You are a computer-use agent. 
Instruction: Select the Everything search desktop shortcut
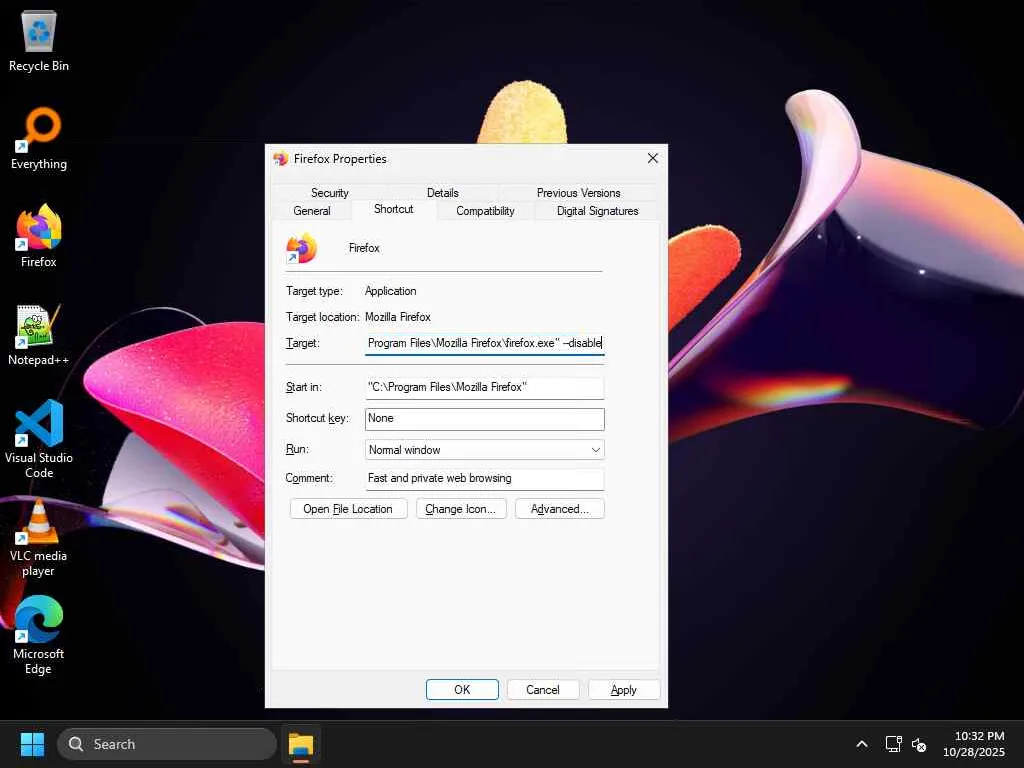pos(39,138)
